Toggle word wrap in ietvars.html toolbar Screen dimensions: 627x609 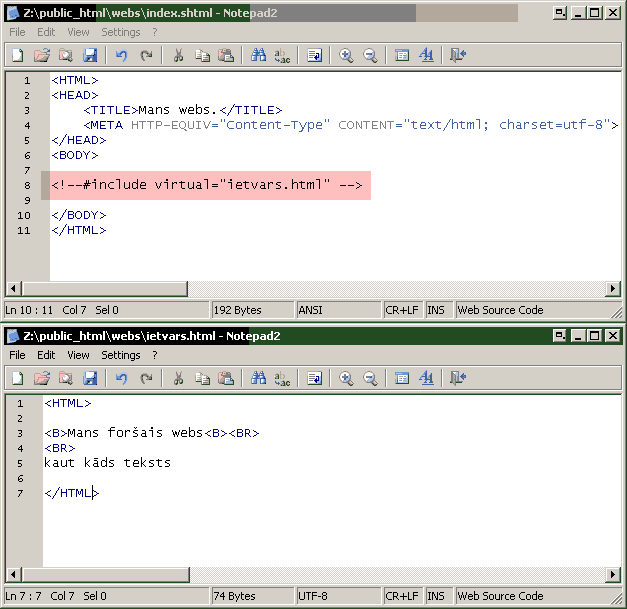coord(314,378)
